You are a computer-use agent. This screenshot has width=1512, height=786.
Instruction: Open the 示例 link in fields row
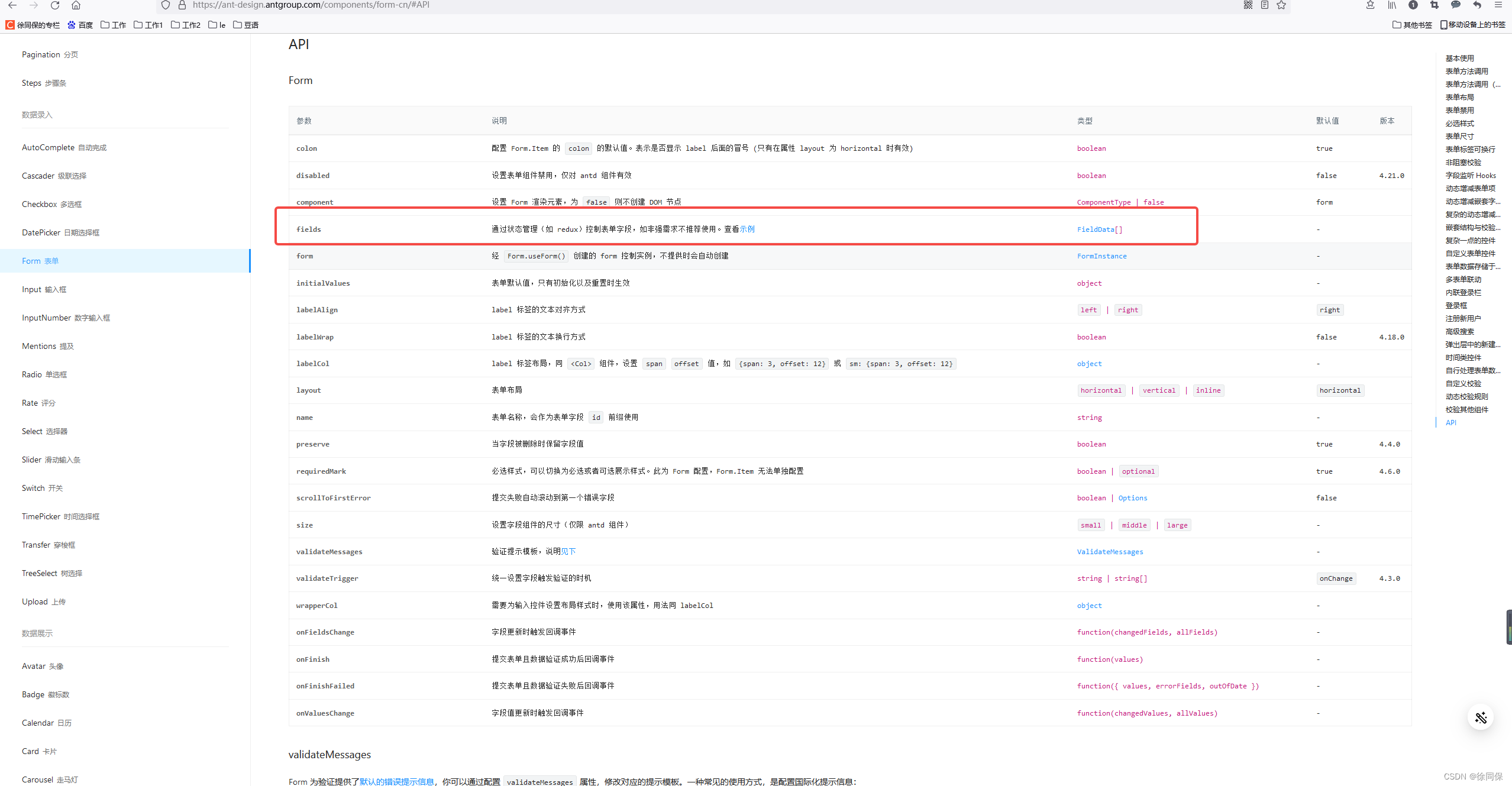pos(747,229)
